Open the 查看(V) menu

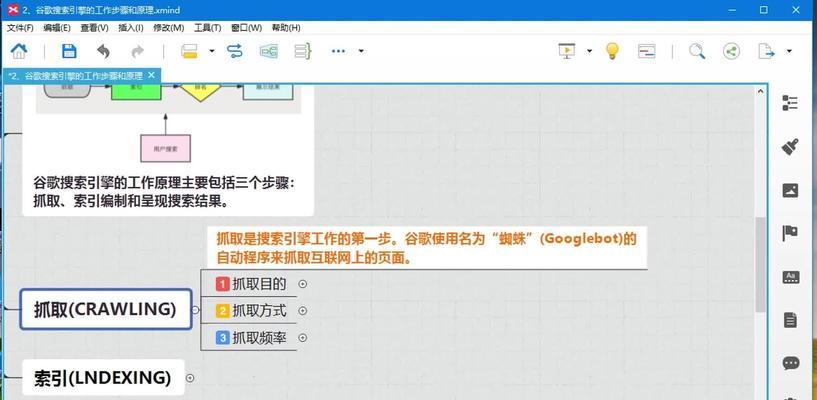pyautogui.click(x=94, y=28)
